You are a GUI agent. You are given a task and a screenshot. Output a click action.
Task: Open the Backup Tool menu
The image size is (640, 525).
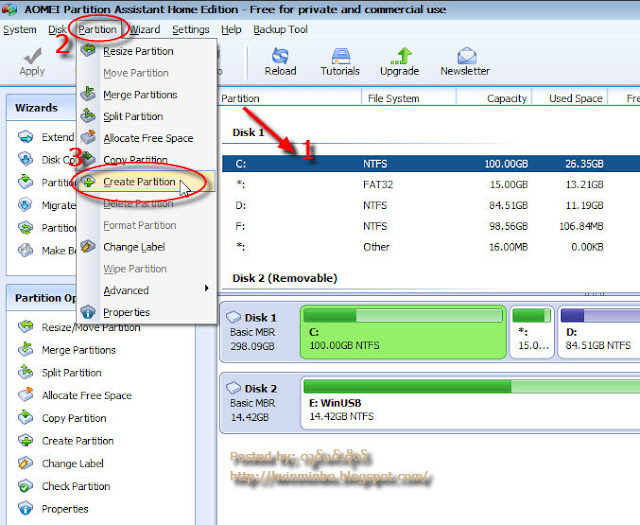pyautogui.click(x=280, y=30)
